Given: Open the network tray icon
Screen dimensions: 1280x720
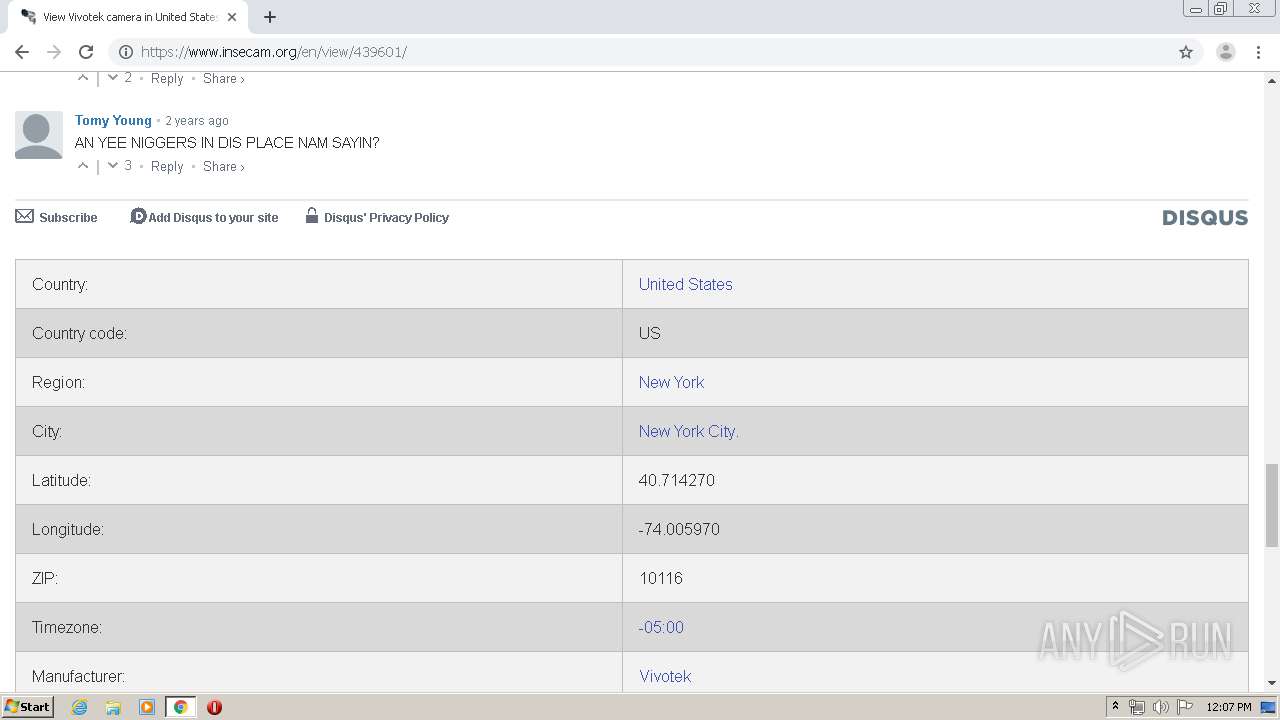Looking at the screenshot, I should [1137, 707].
